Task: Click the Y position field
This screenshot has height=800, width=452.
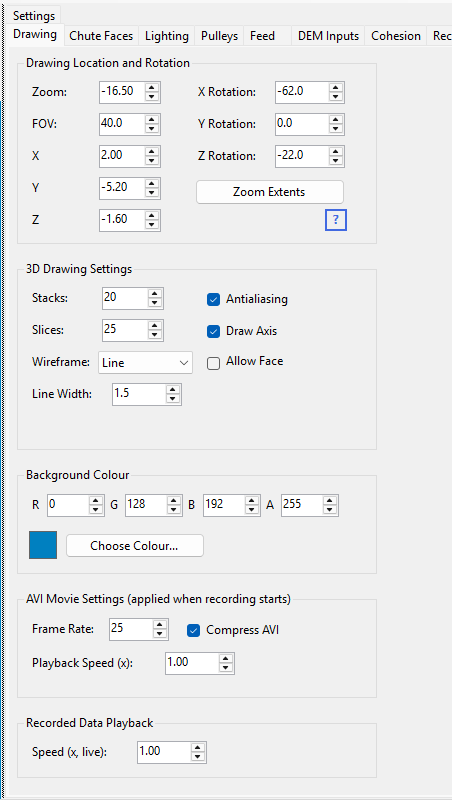Action: 122,188
